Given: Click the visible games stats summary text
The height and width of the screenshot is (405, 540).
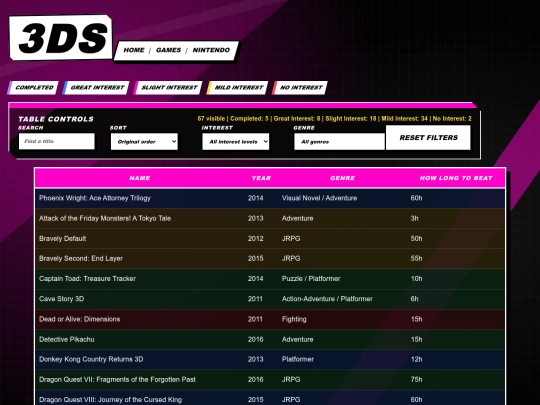Looking at the screenshot, I should [x=334, y=118].
